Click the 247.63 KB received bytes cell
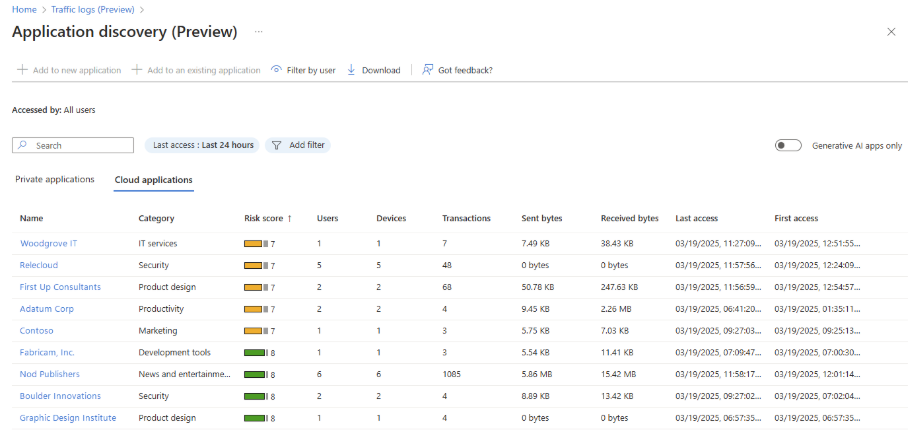This screenshot has width=912, height=430. tap(619, 287)
